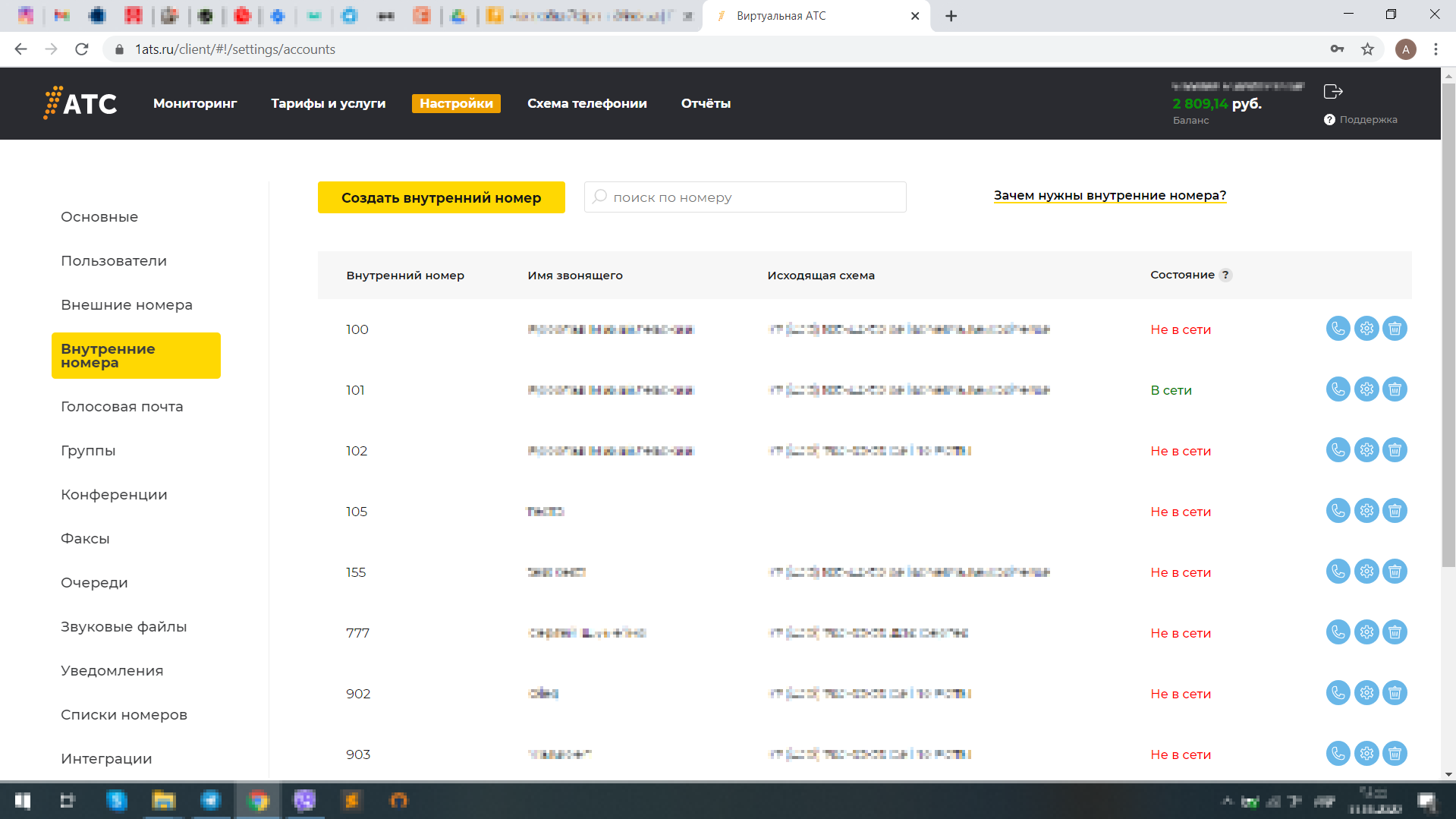Delete internal number 777 with trash icon
1456x819 pixels.
1395,632
